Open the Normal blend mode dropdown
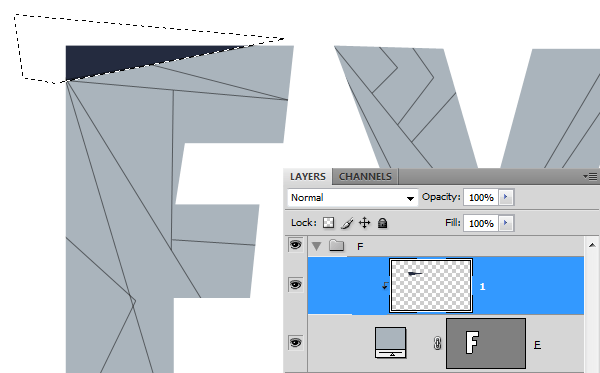Viewport: 600px width, 373px height. pyautogui.click(x=352, y=198)
